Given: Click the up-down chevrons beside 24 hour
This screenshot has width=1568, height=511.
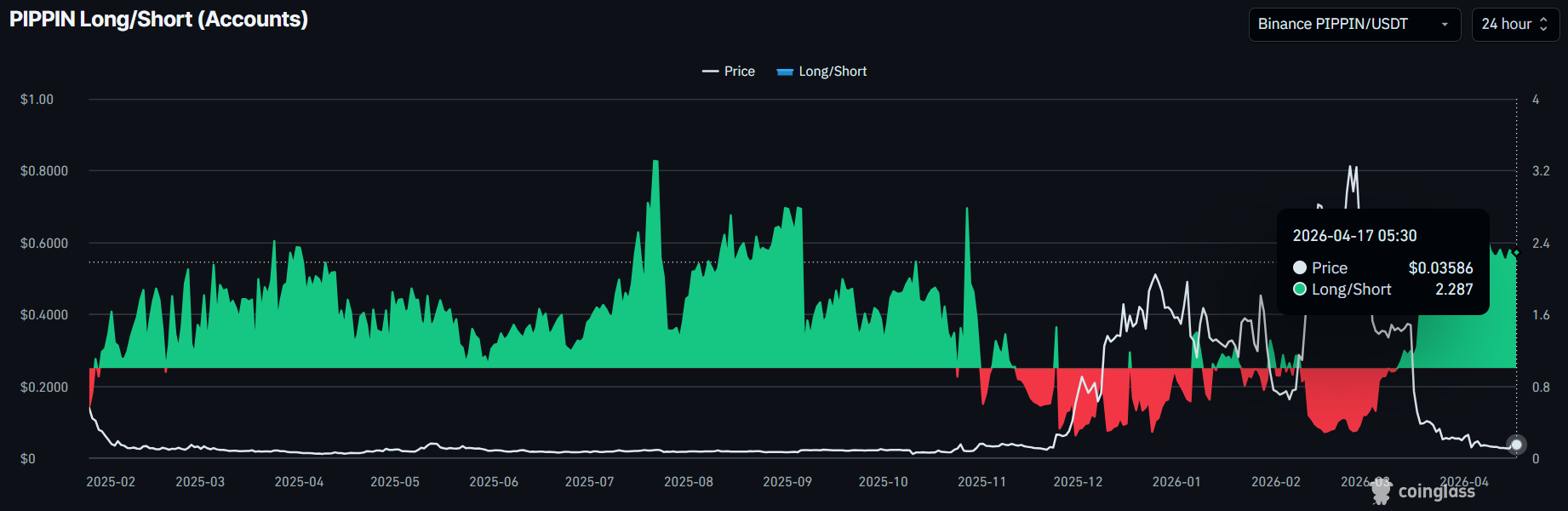Looking at the screenshot, I should [1543, 24].
